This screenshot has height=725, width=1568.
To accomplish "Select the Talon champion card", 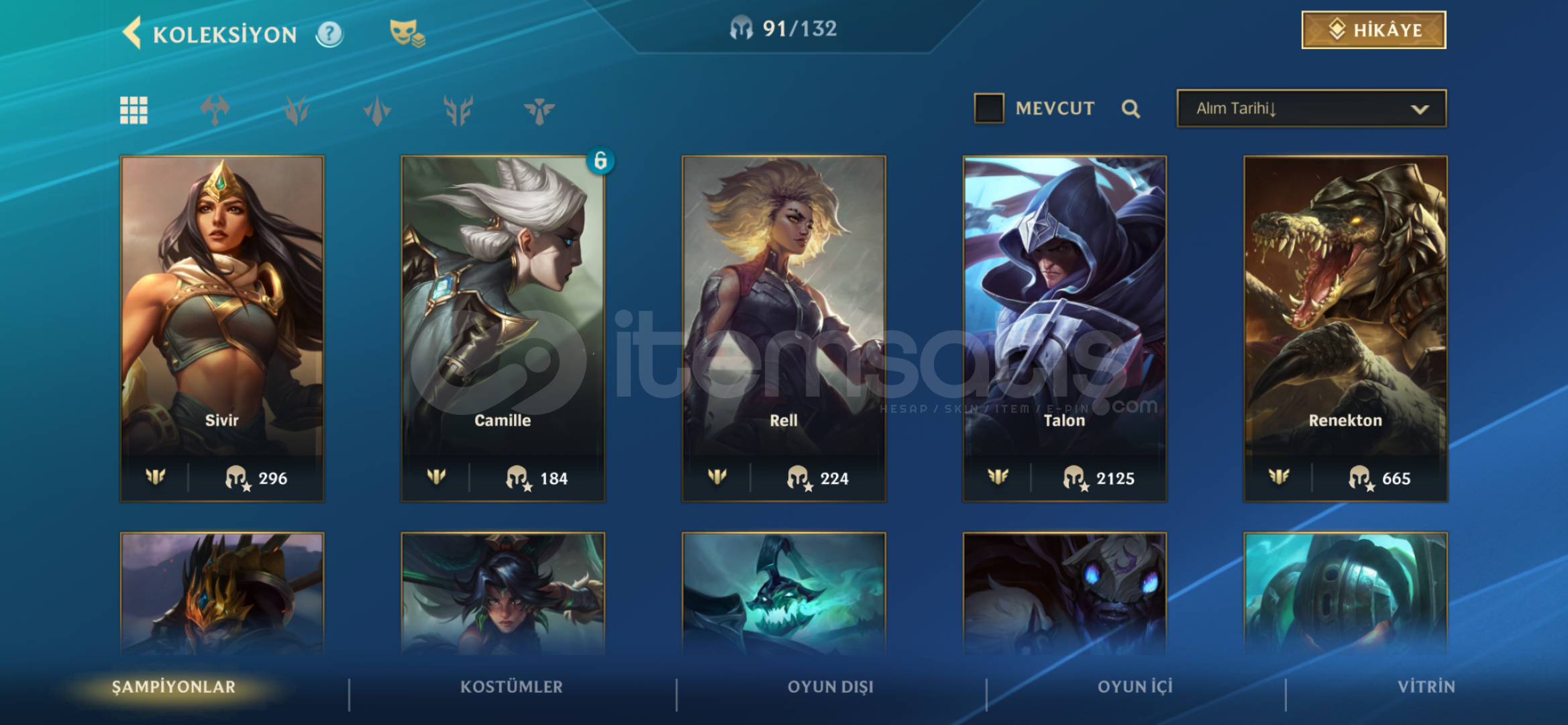I will point(1065,329).
